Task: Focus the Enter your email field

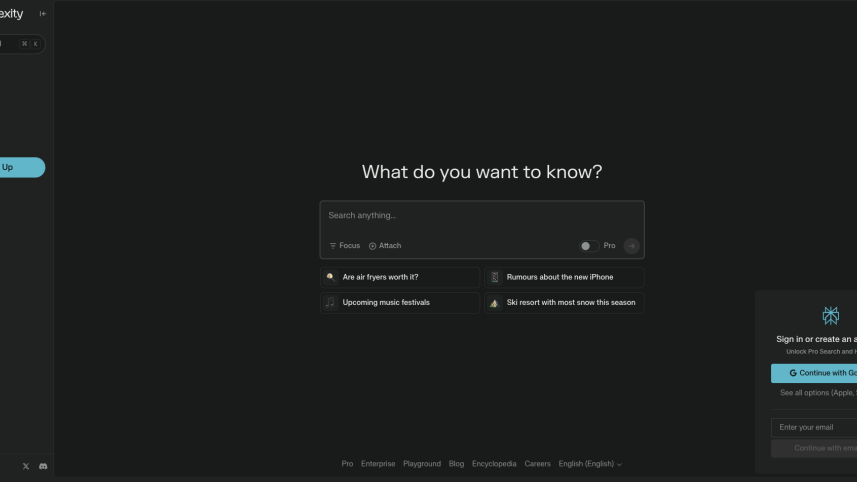Action: pyautogui.click(x=816, y=427)
